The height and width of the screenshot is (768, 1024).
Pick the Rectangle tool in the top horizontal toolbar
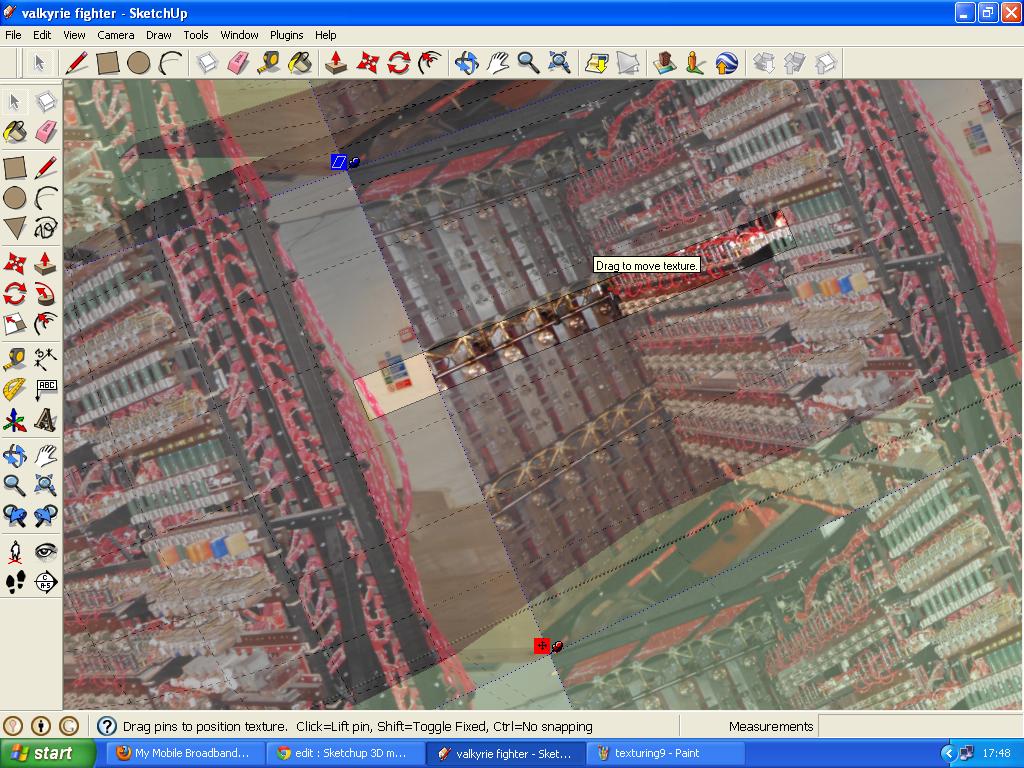click(x=108, y=63)
